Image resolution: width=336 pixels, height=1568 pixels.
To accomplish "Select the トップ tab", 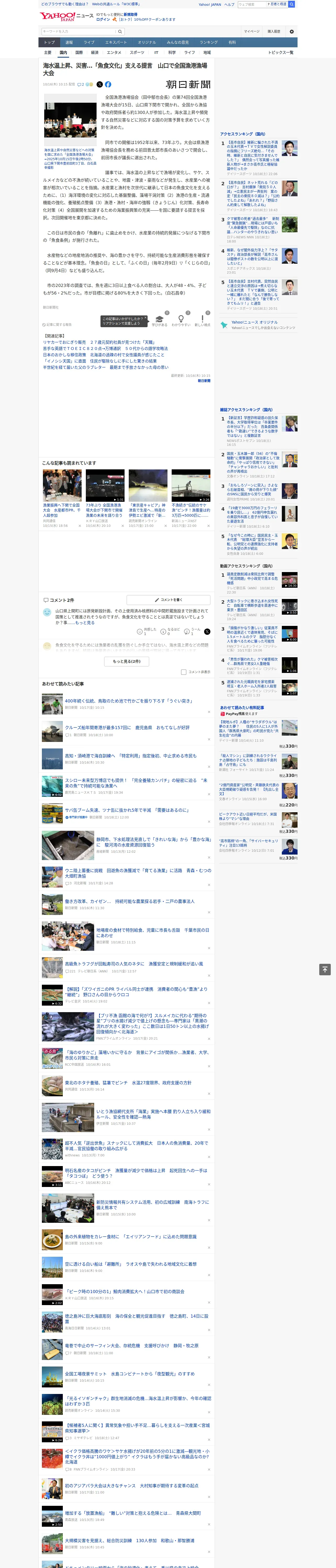I will pyautogui.click(x=49, y=43).
